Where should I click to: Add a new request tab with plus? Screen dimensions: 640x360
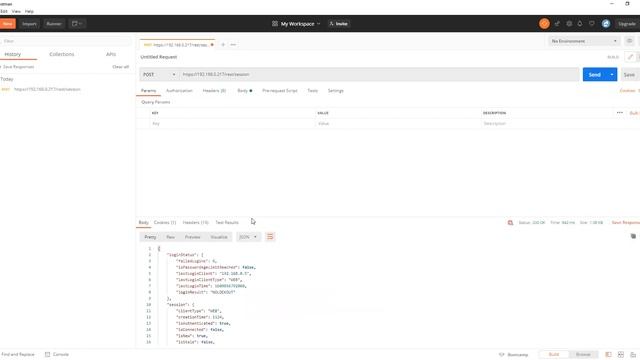pos(223,44)
